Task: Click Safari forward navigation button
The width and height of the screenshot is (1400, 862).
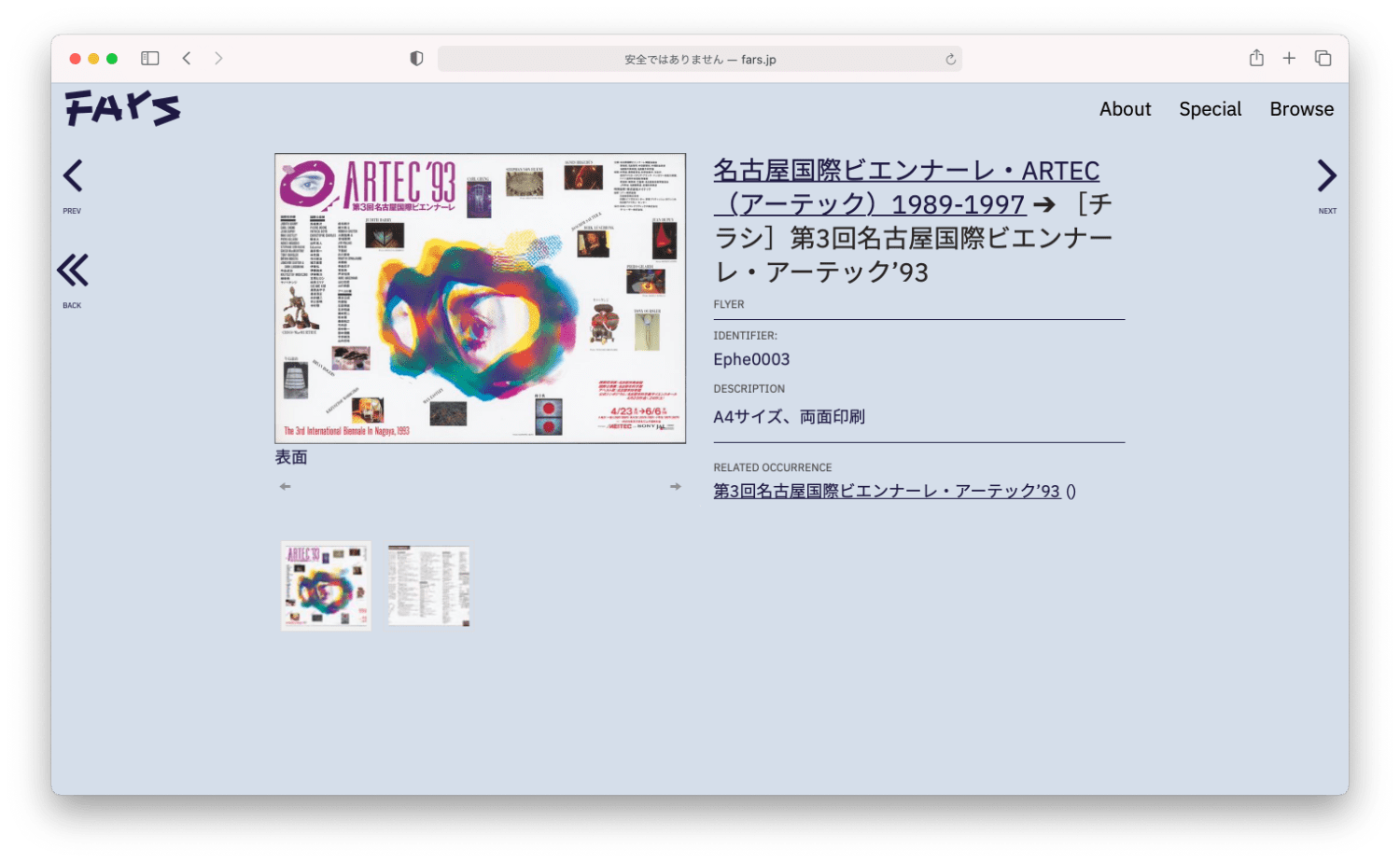Action: pyautogui.click(x=218, y=58)
